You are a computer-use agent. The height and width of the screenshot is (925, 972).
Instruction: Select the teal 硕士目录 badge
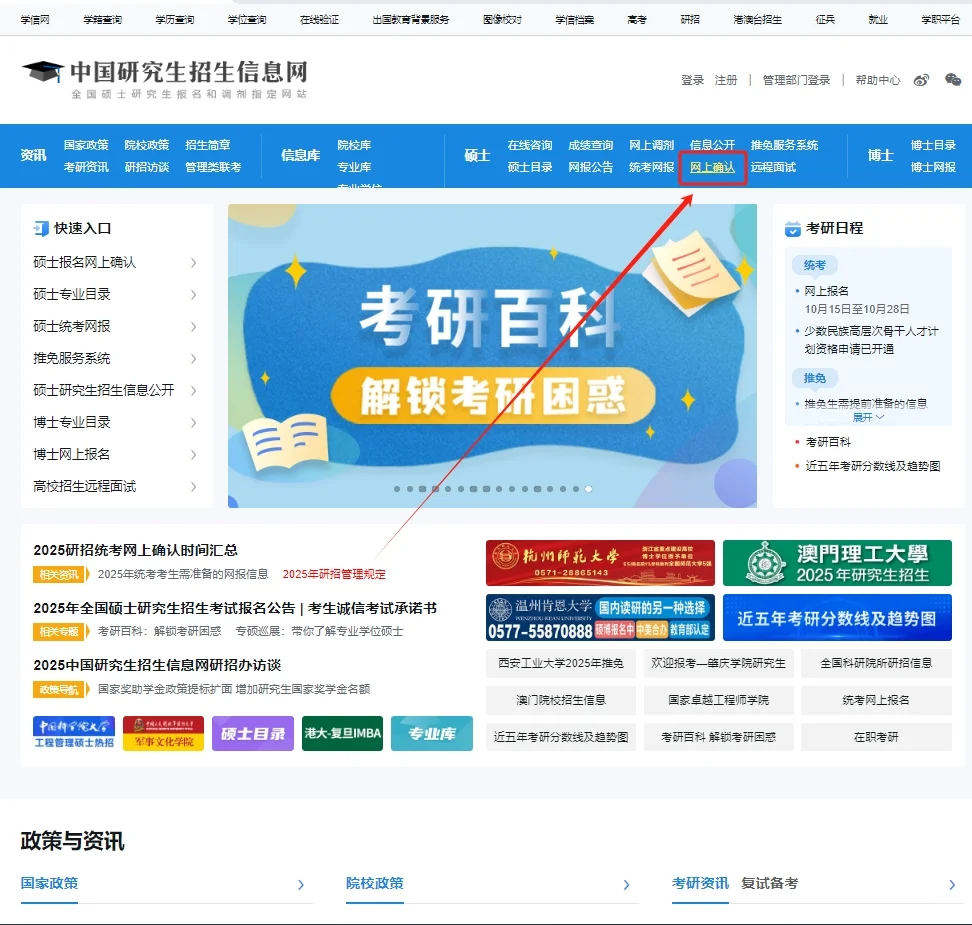pos(253,733)
